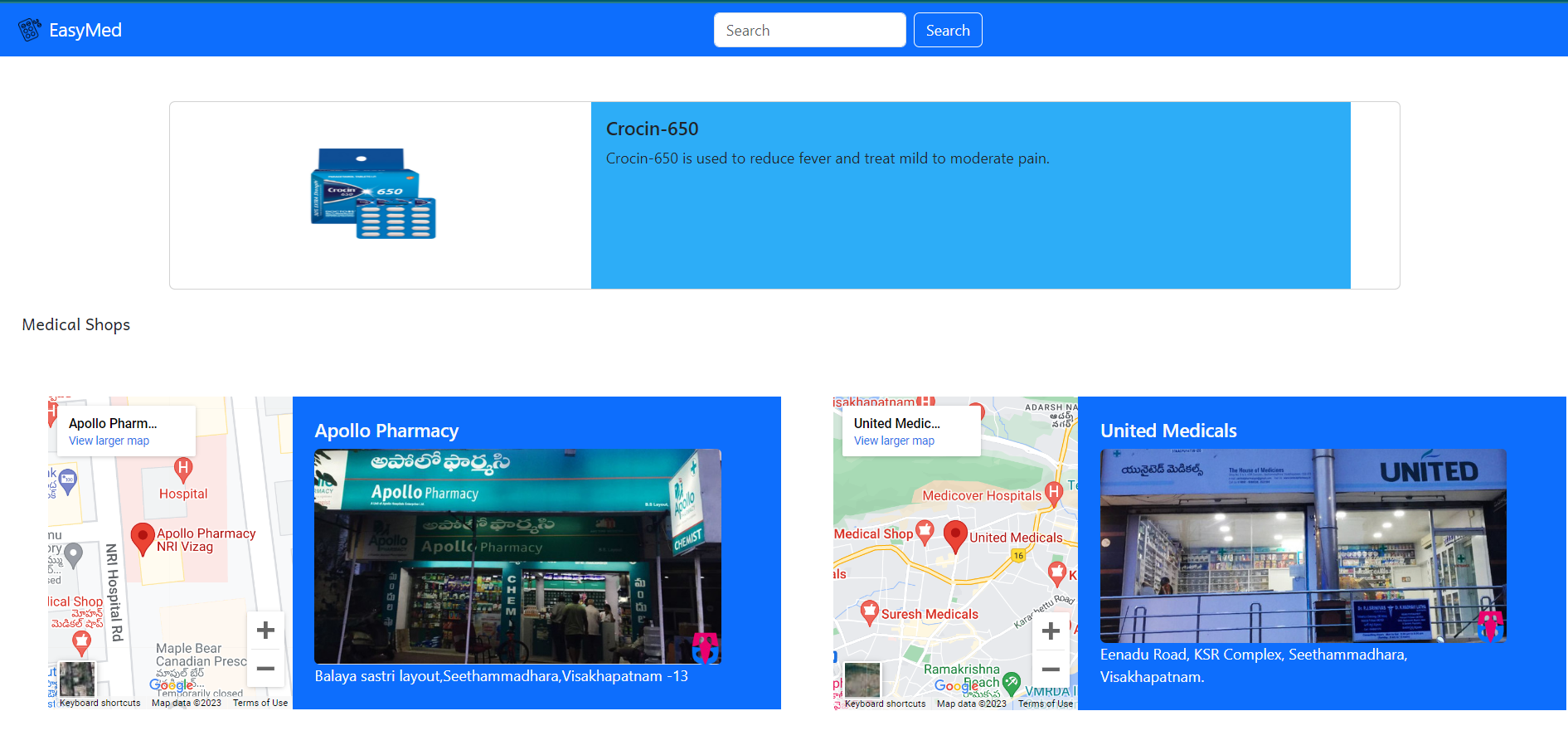Click the Crocin-650 description about fever and pain
1568x750 pixels.
pyautogui.click(x=828, y=158)
